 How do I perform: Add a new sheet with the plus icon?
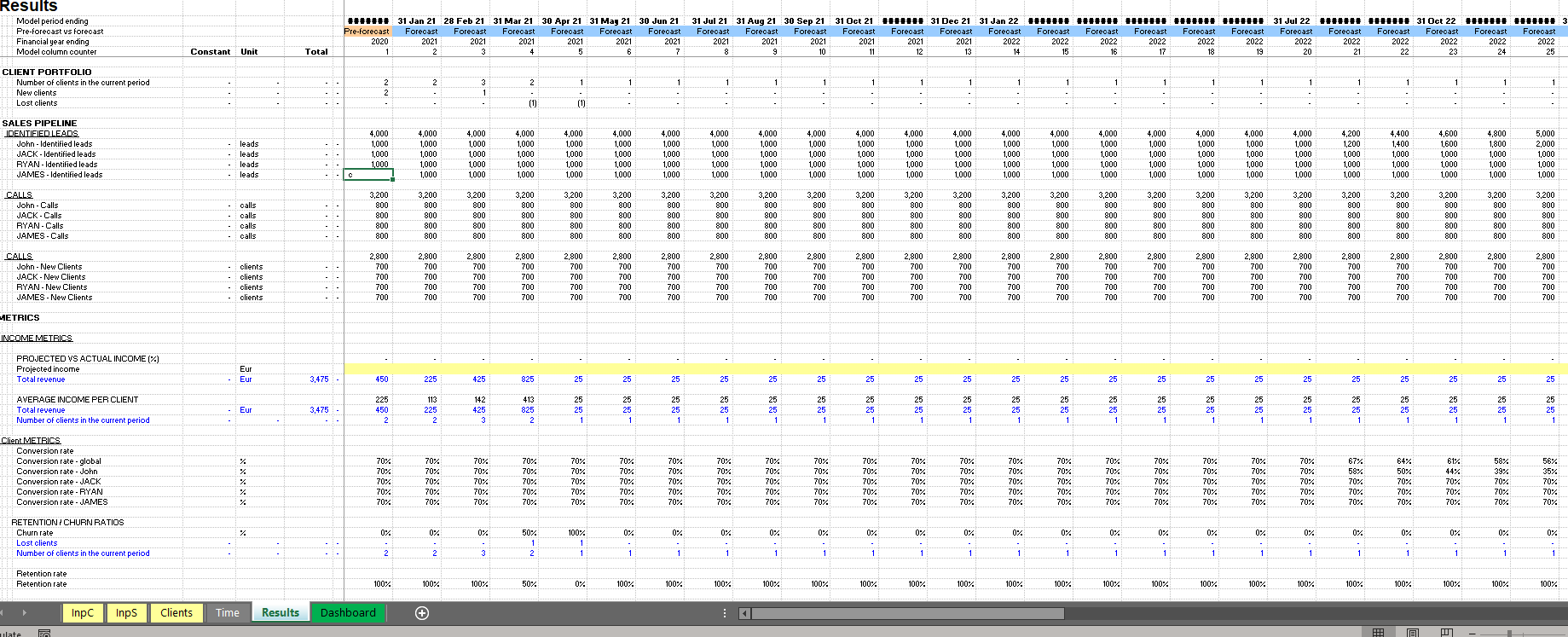tap(421, 613)
